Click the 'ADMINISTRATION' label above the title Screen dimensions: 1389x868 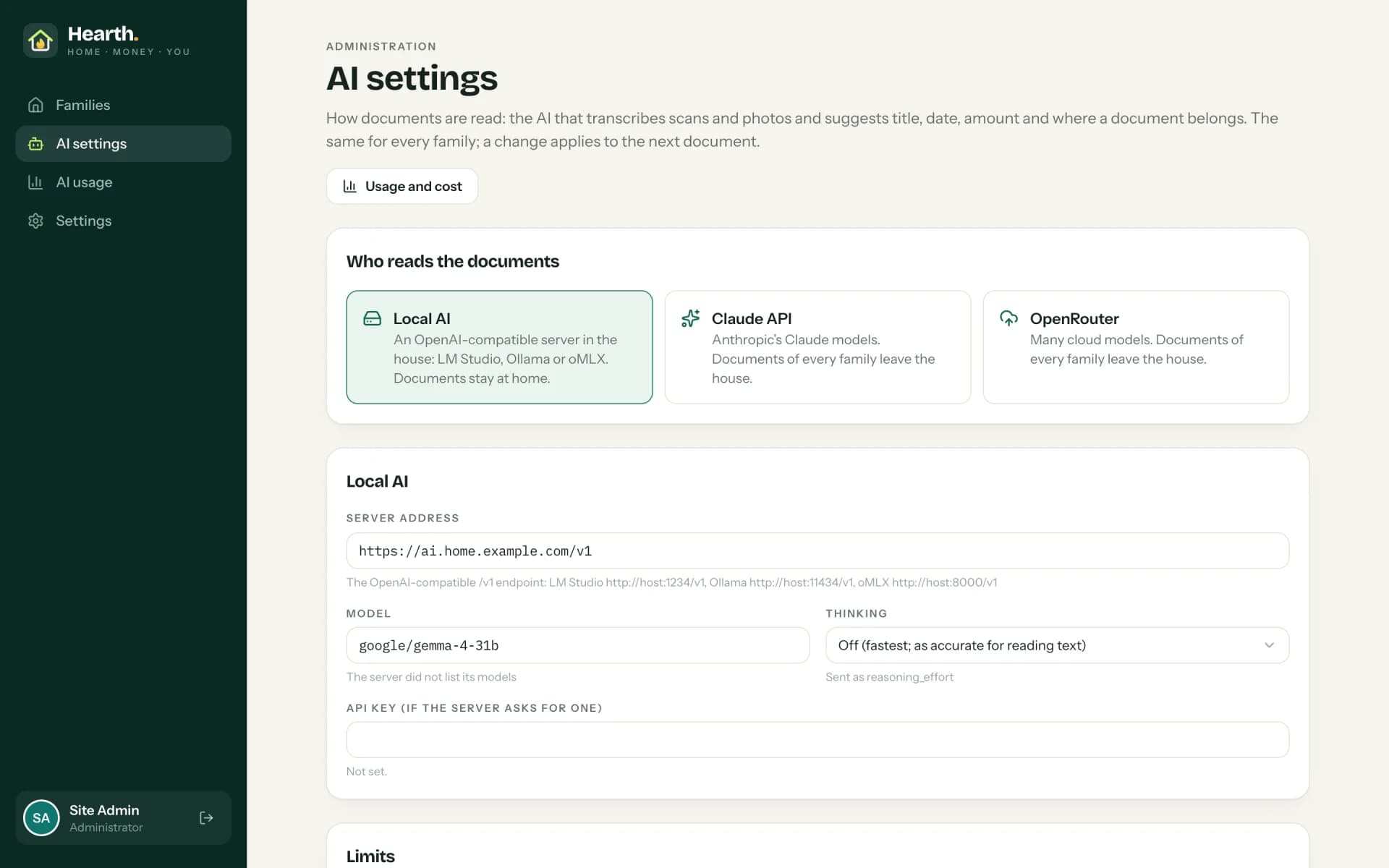381,46
